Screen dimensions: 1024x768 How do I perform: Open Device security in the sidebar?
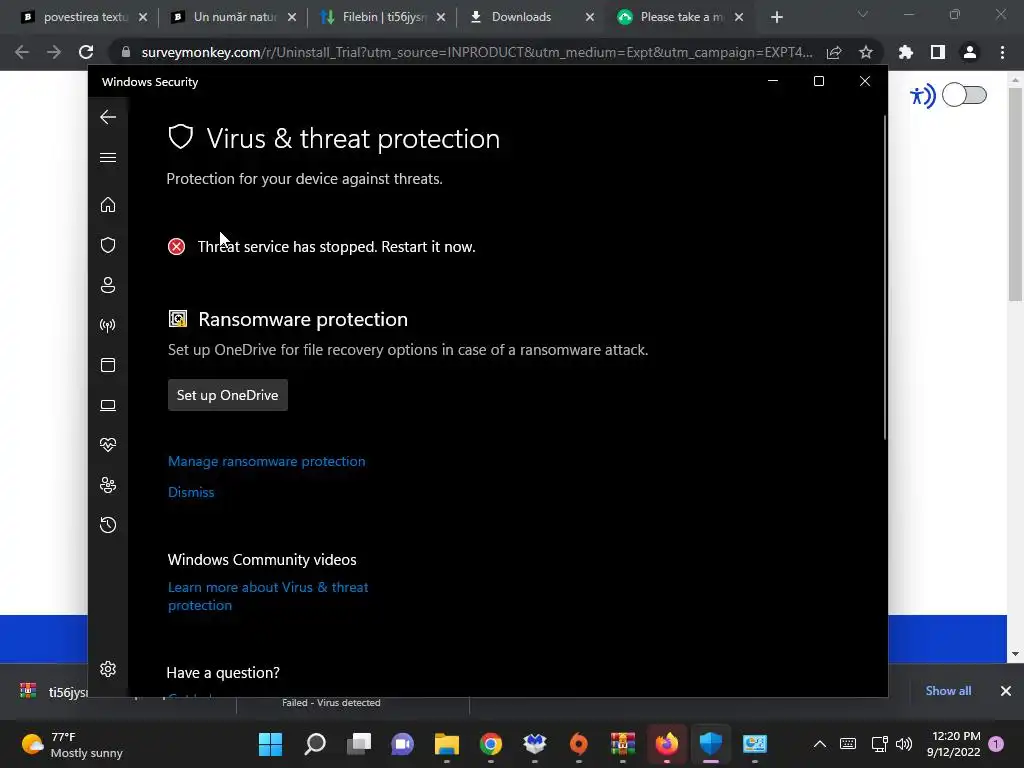tap(108, 406)
